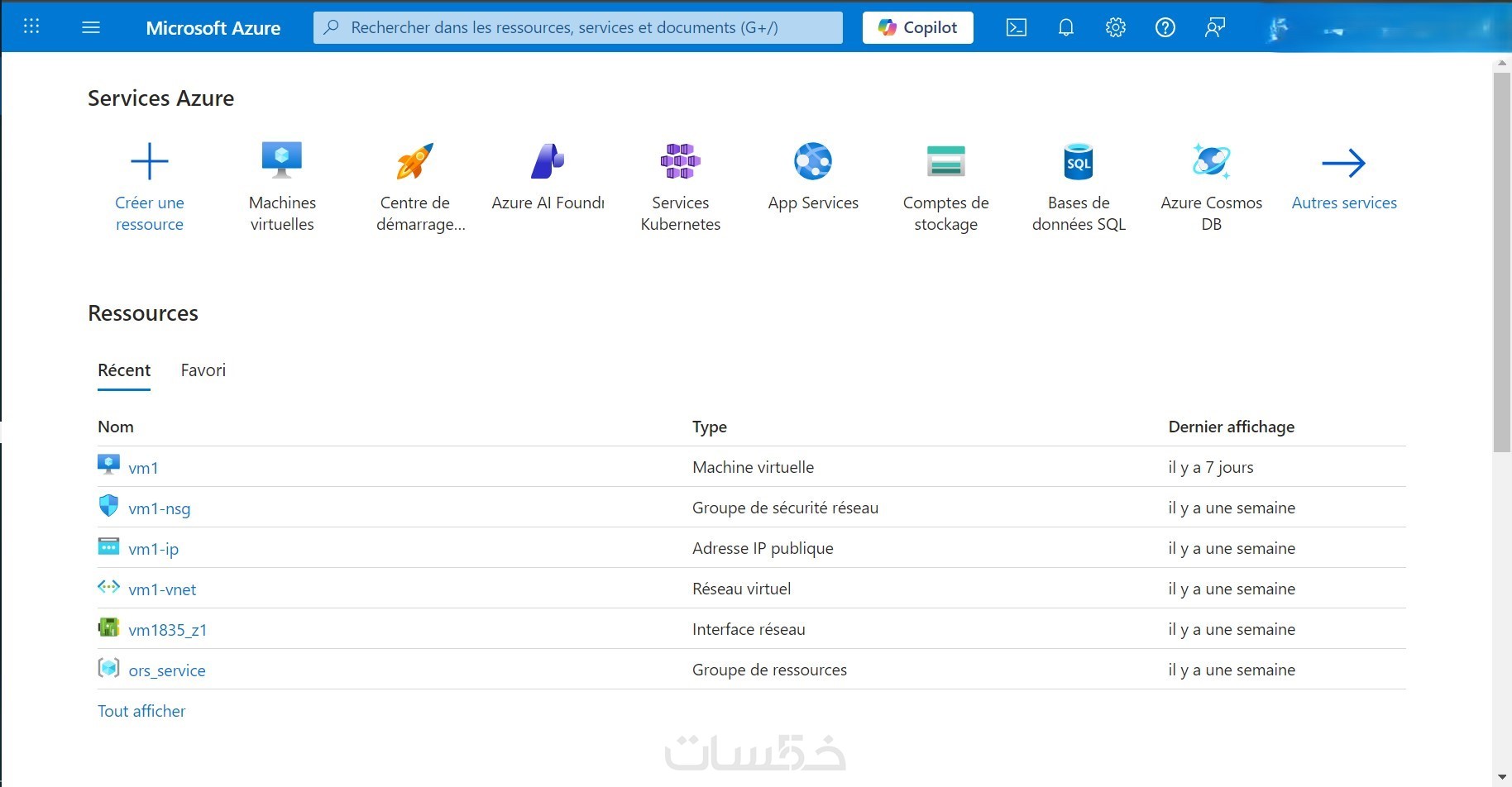The height and width of the screenshot is (787, 1512).
Task: Open the ors_service resource group link
Action: pyautogui.click(x=167, y=670)
